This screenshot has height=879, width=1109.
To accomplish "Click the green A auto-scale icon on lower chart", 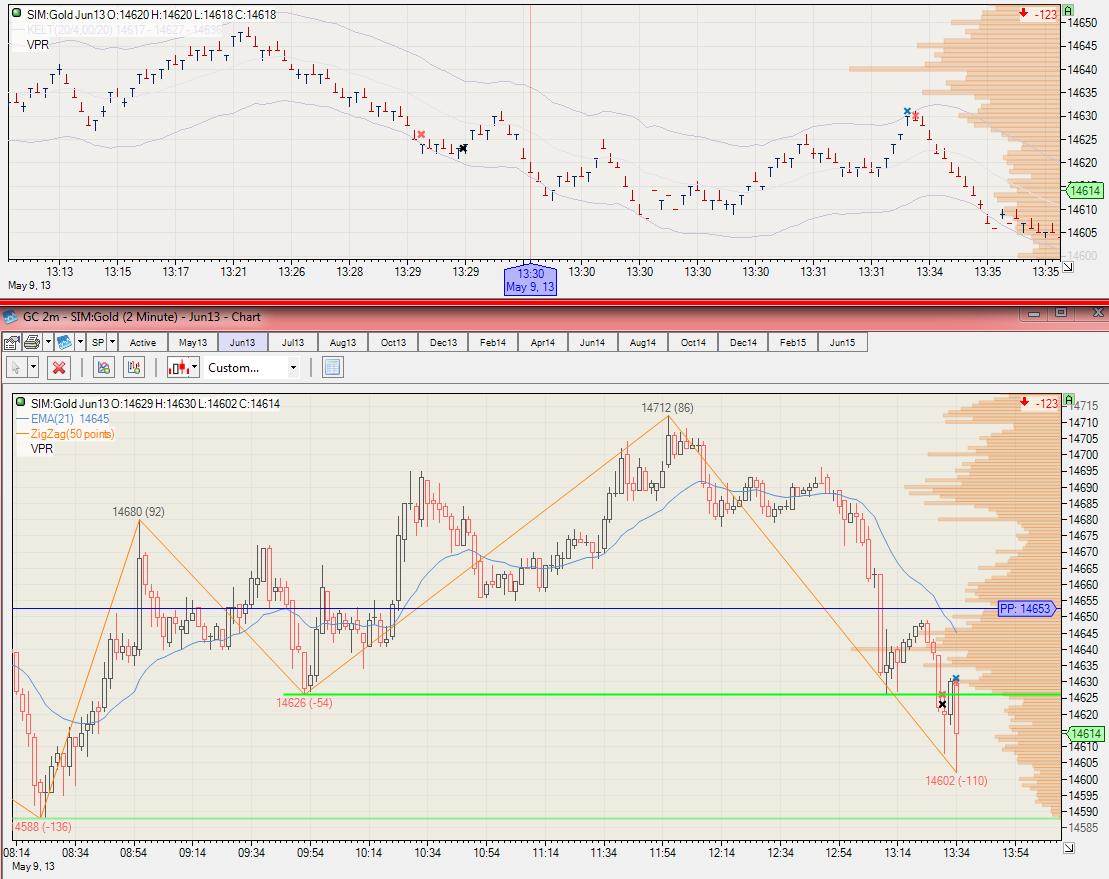I will (1069, 400).
